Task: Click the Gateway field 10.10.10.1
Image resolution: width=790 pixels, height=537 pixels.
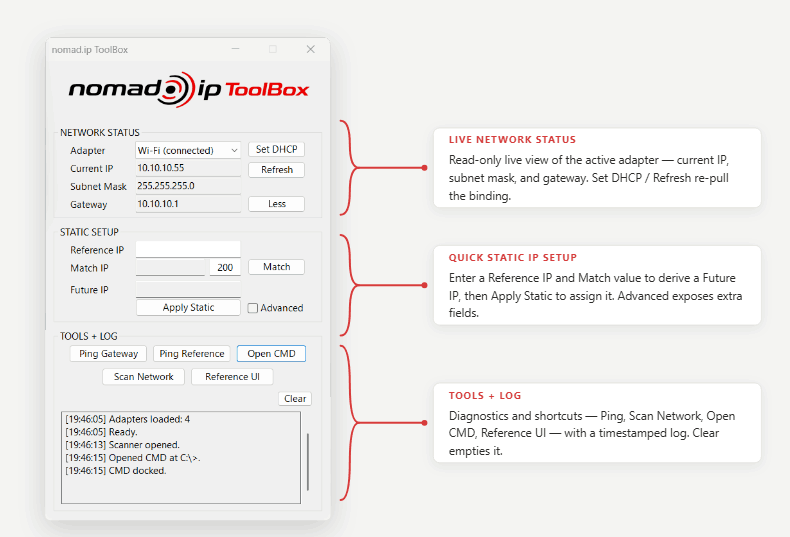Action: pyautogui.click(x=188, y=204)
